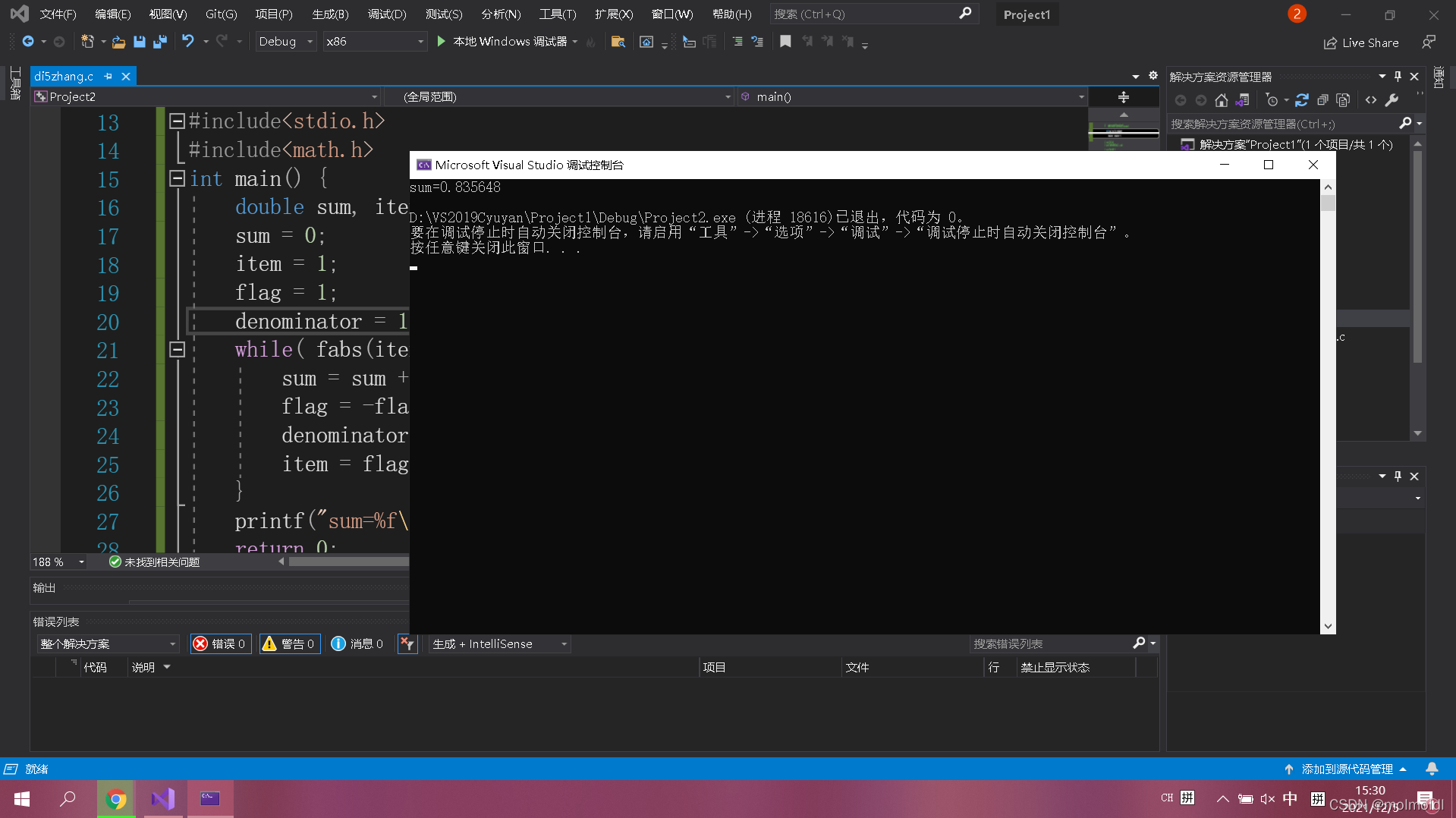Image resolution: width=1456 pixels, height=818 pixels.
Task: Click the 搜索 (Ctrl+Q) search box
Action: 873,14
